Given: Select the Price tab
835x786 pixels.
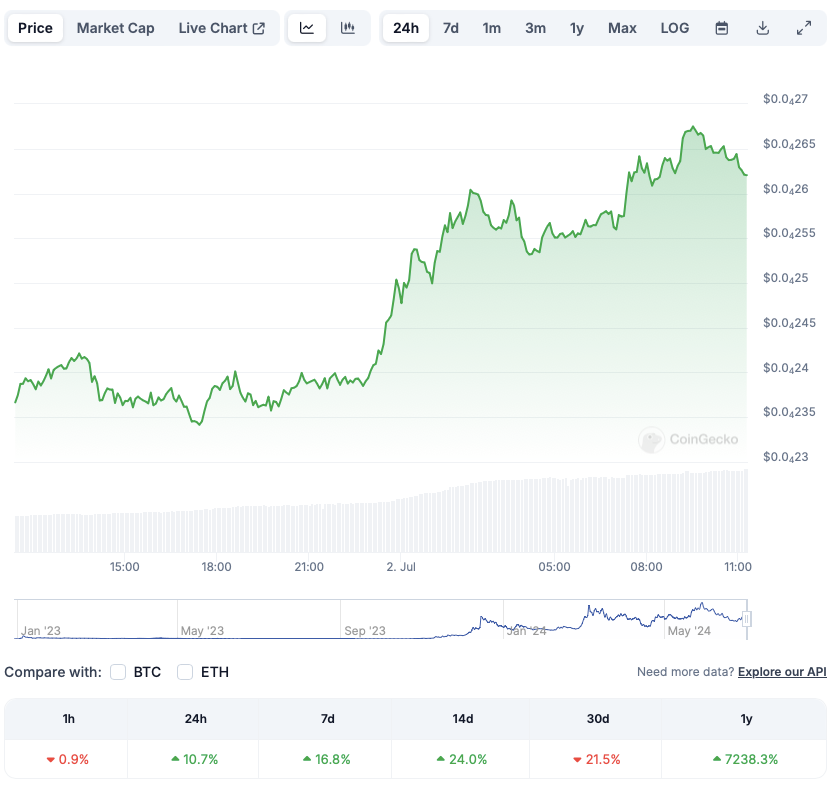Looking at the screenshot, I should (35, 28).
